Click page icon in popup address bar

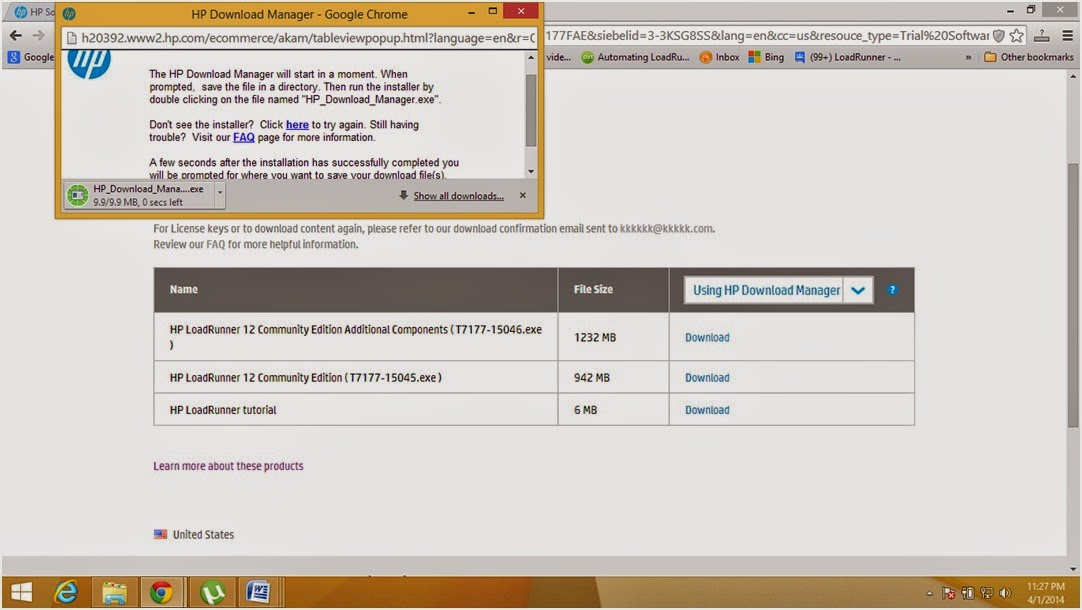click(x=72, y=38)
